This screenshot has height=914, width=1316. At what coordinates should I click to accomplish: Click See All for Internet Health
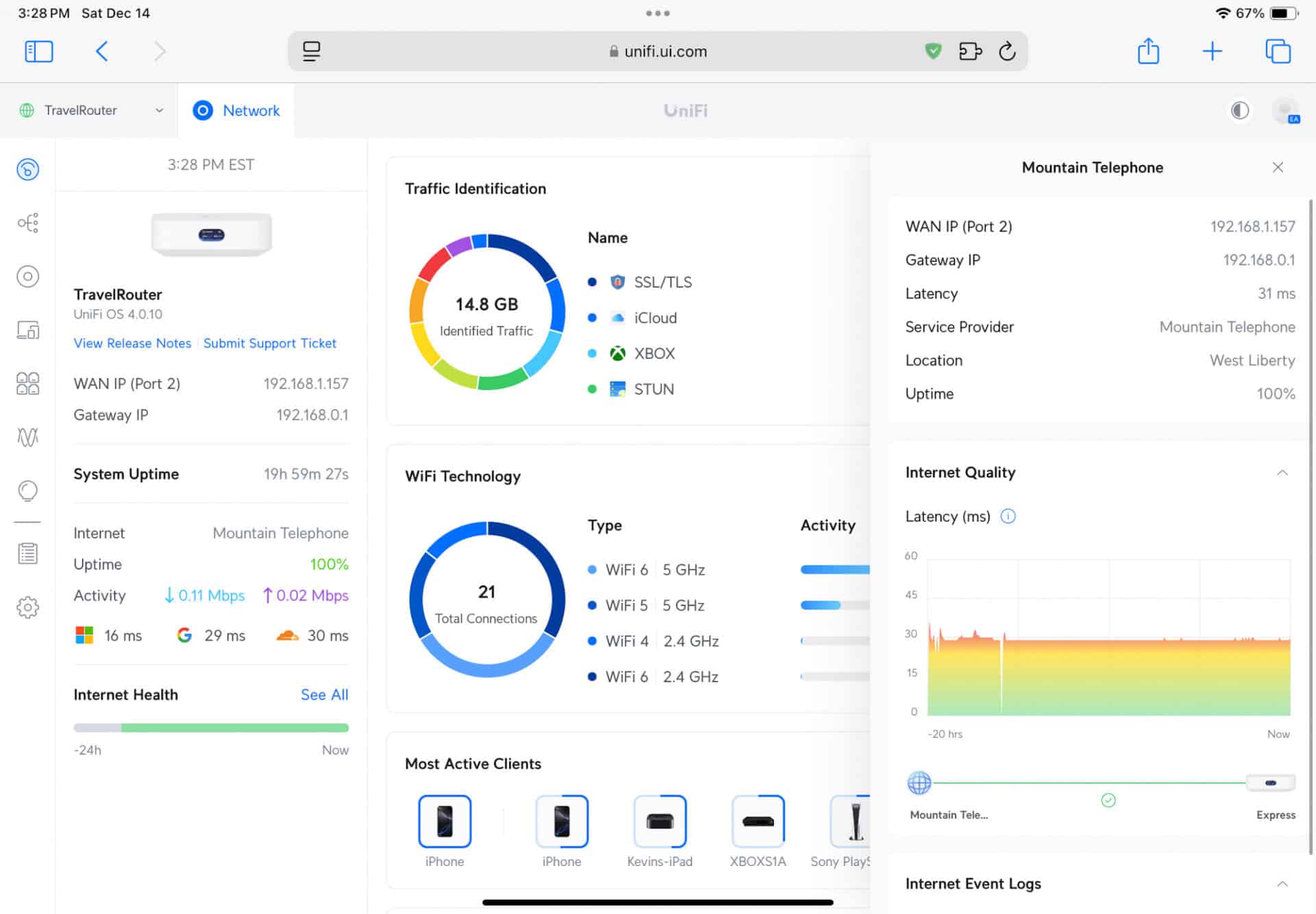pos(324,695)
